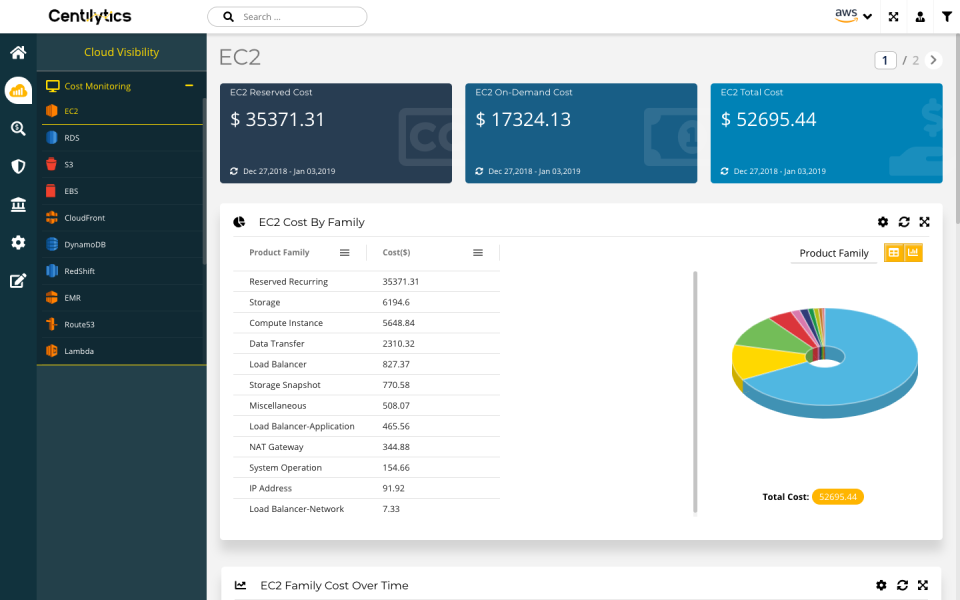Open the edit/compose icon in sidebar
The height and width of the screenshot is (600, 960).
click(x=18, y=281)
